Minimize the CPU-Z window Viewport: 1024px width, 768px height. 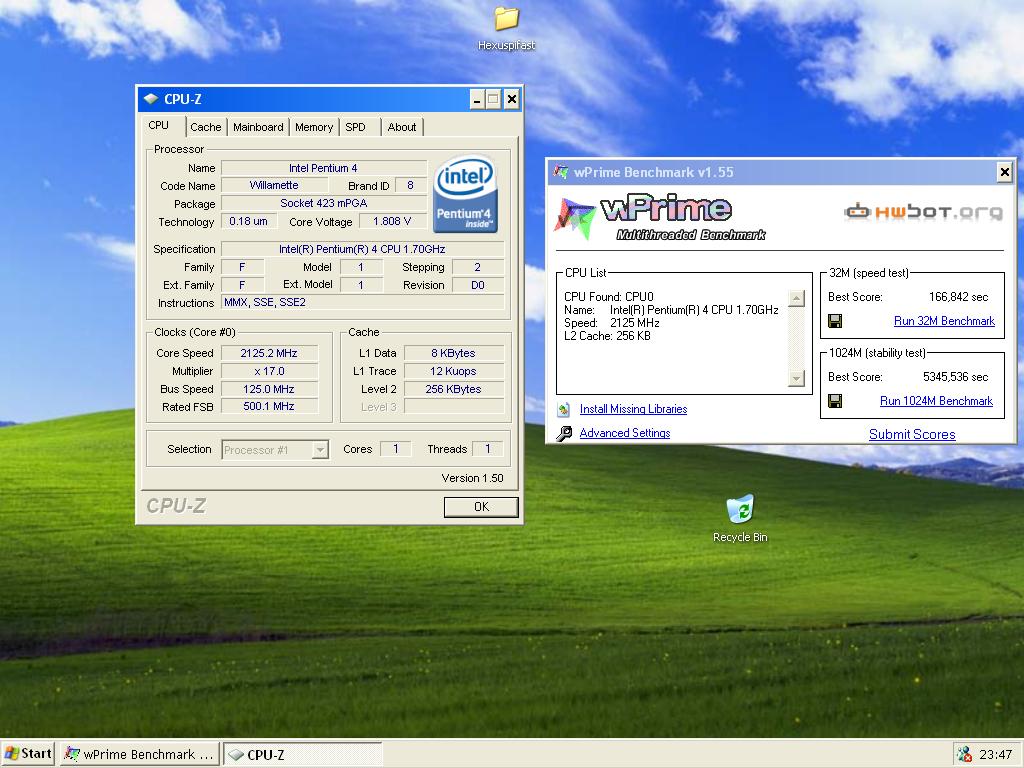pos(477,99)
